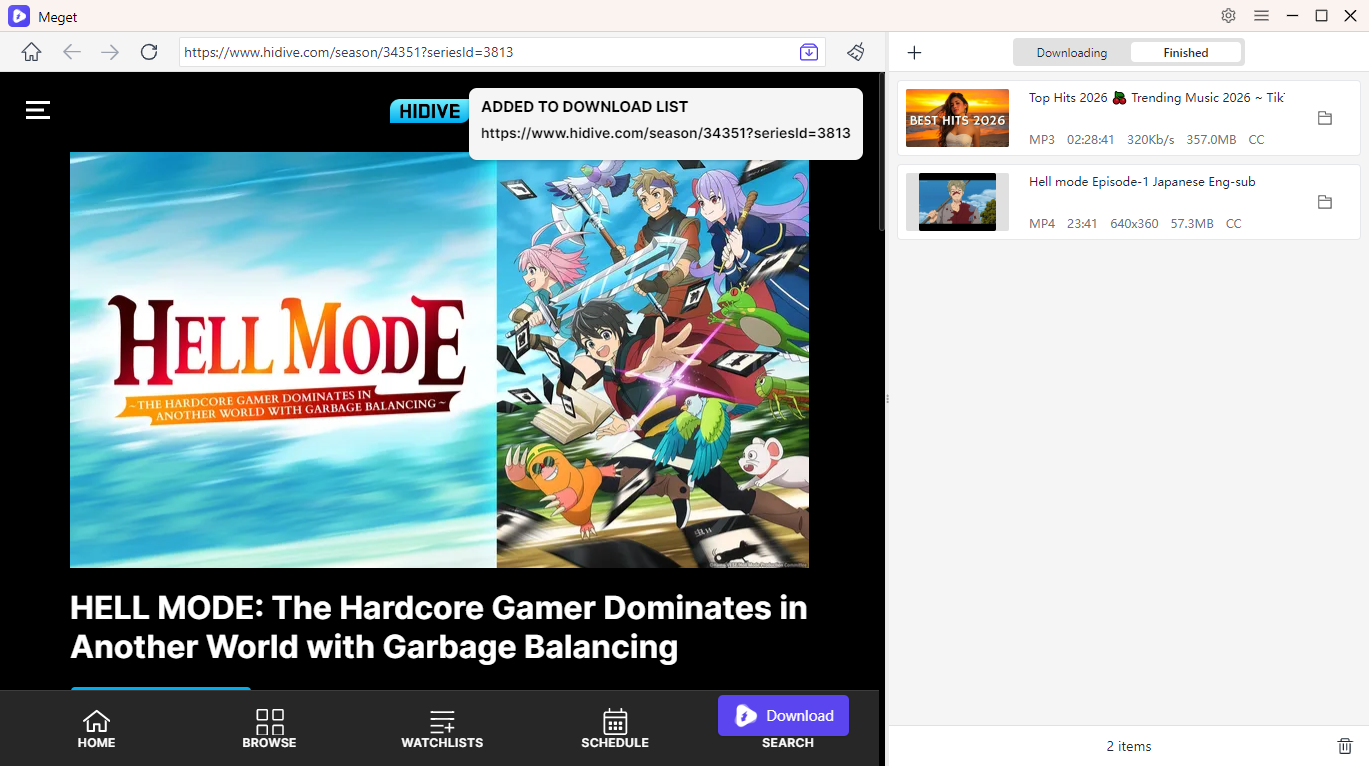Select the Home navigation icon in browser toolbar

point(31,52)
